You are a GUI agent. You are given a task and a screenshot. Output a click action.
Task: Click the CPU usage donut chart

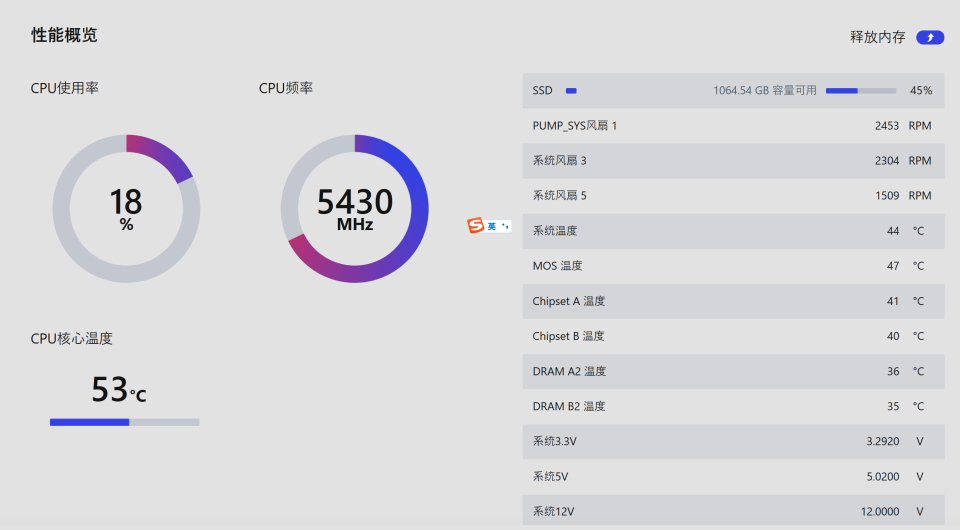(x=126, y=208)
